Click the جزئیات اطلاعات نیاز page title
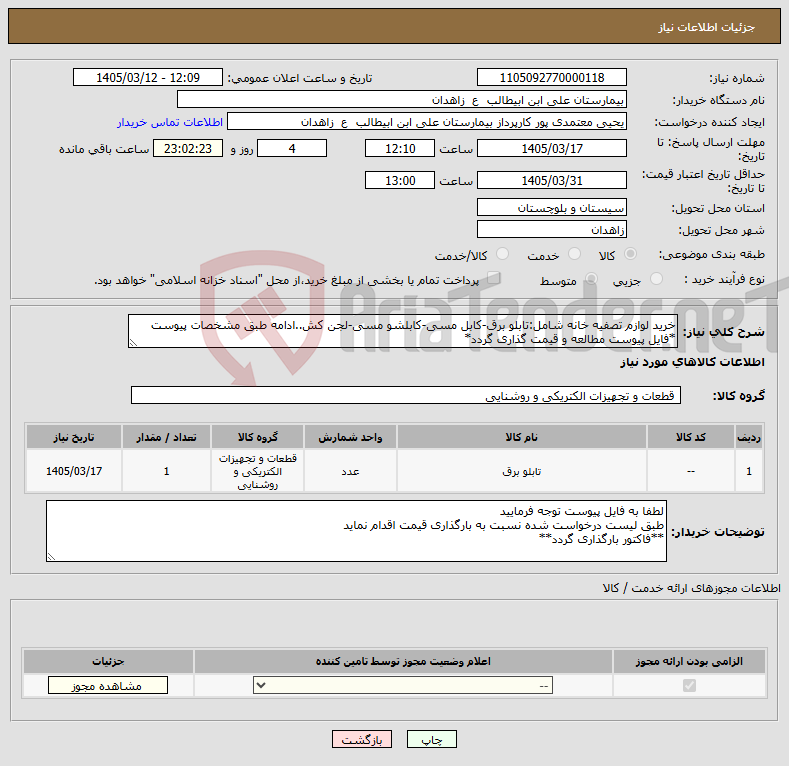Image resolution: width=789 pixels, height=766 pixels. (x=706, y=27)
